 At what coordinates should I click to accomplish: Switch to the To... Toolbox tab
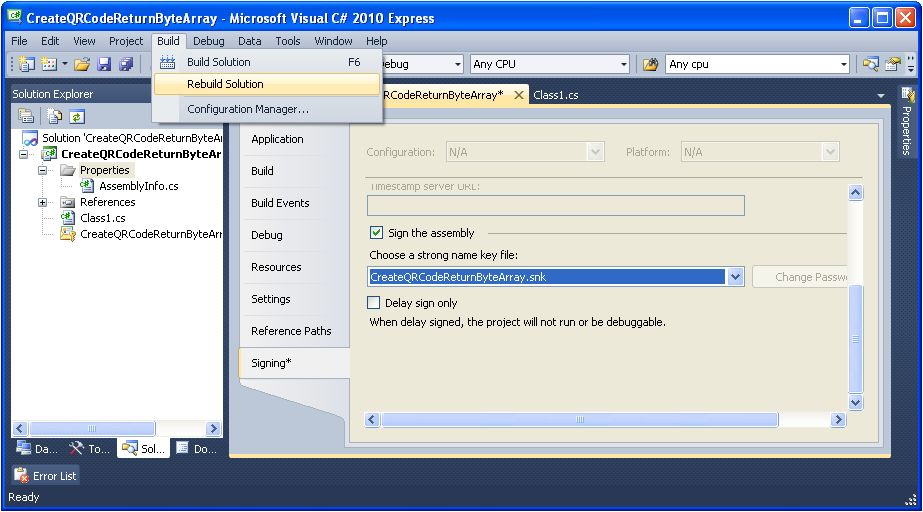coord(89,448)
